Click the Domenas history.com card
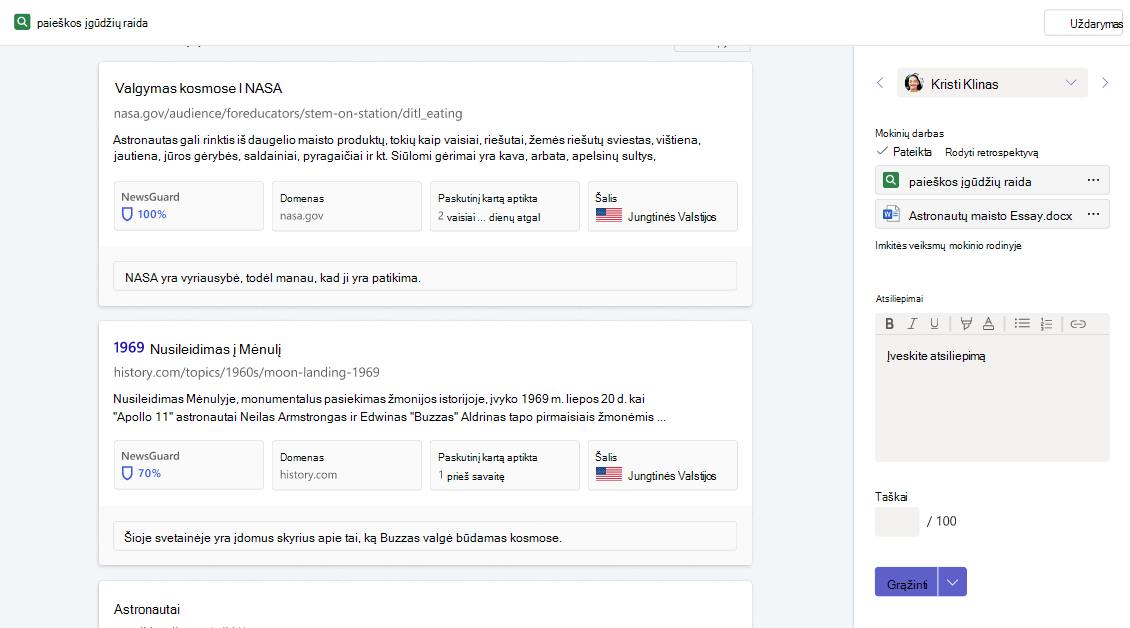The height and width of the screenshot is (628, 1130). pos(347,465)
